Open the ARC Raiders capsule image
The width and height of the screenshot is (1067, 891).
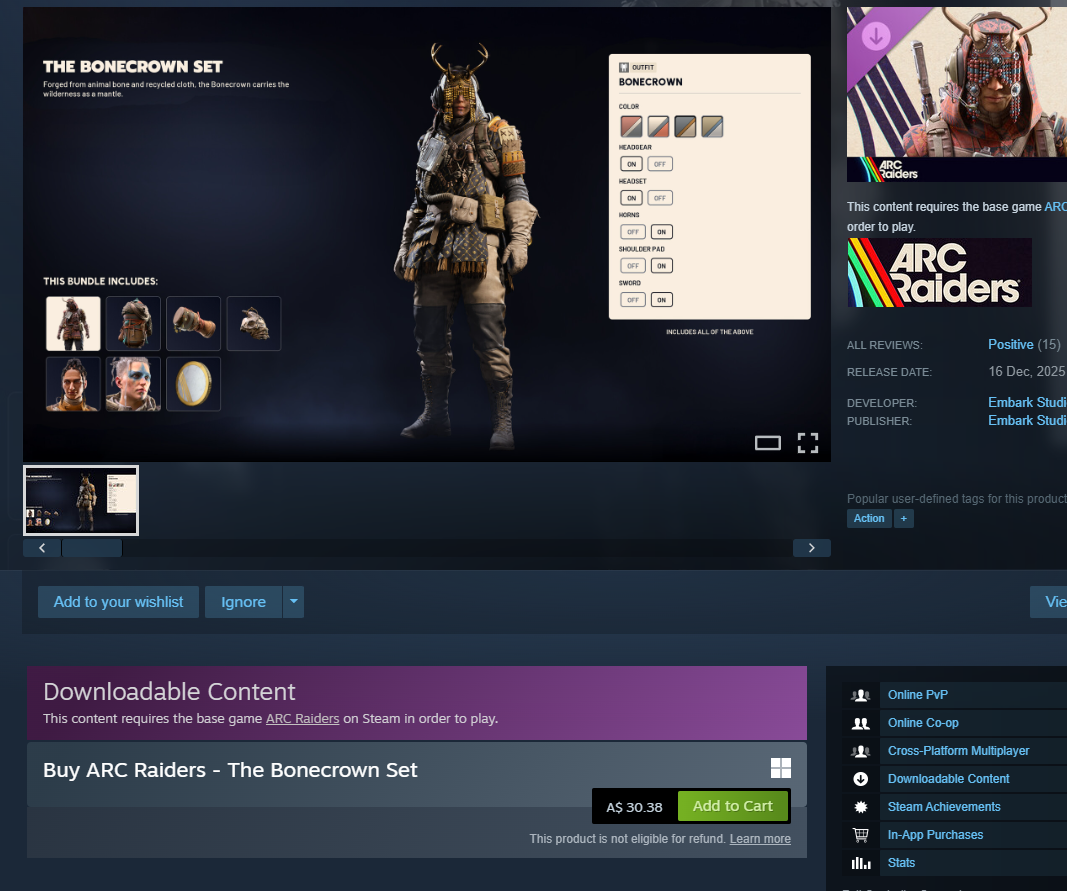coord(957,94)
